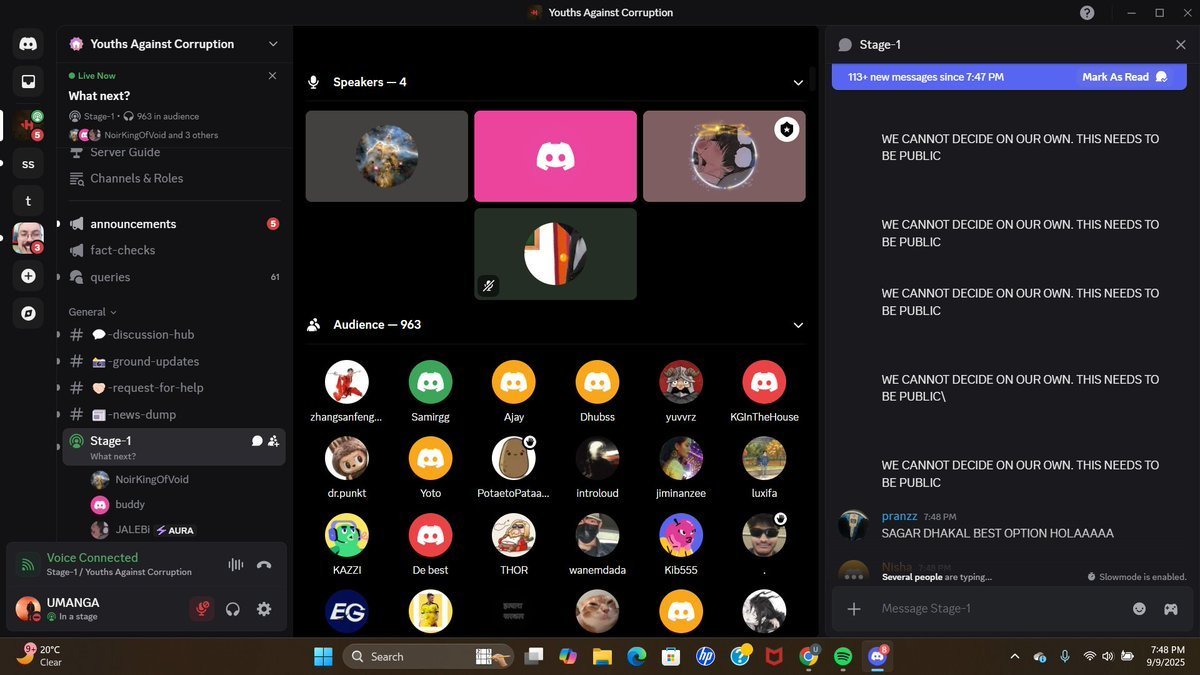1200x675 pixels.
Task: Open Server Guide
Action: pyautogui.click(x=174, y=152)
